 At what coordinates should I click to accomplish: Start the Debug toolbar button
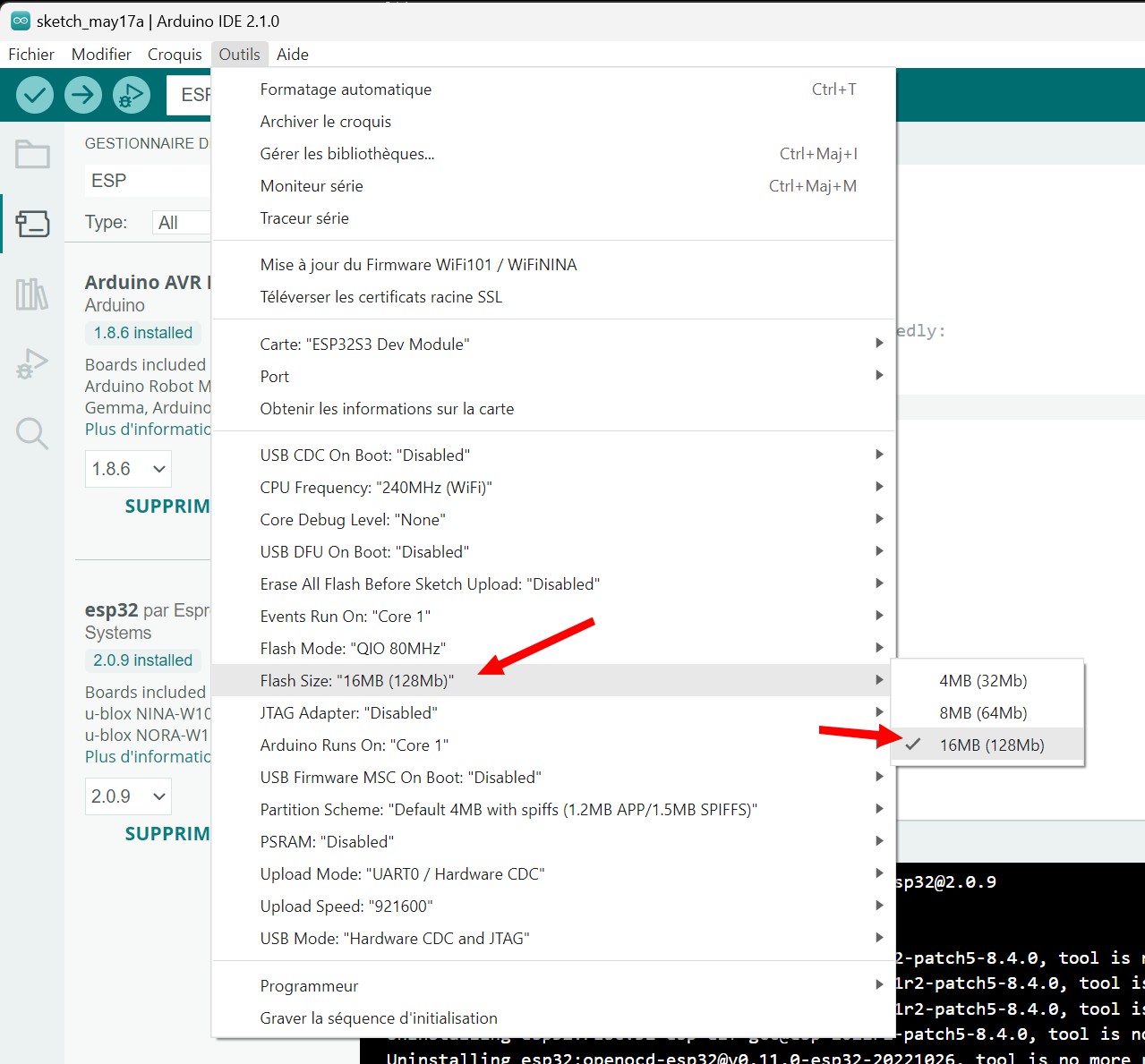click(132, 94)
